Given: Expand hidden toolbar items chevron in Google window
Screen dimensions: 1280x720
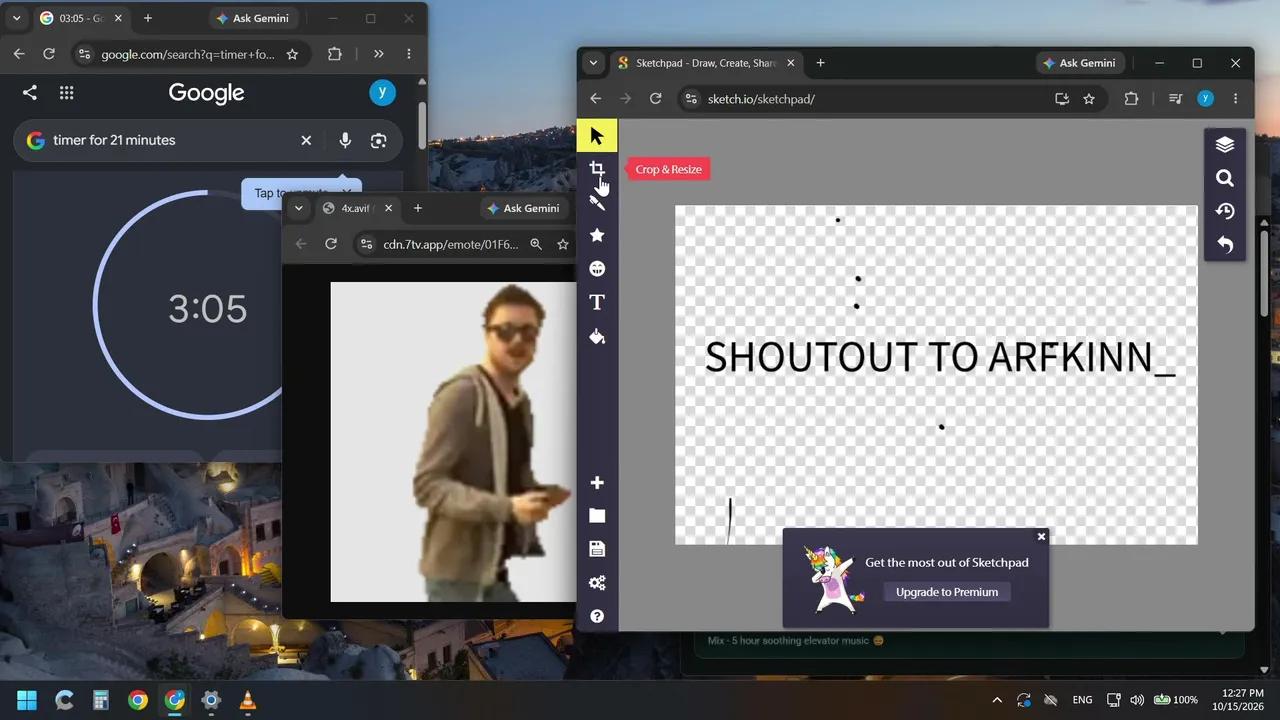Looking at the screenshot, I should (378, 54).
